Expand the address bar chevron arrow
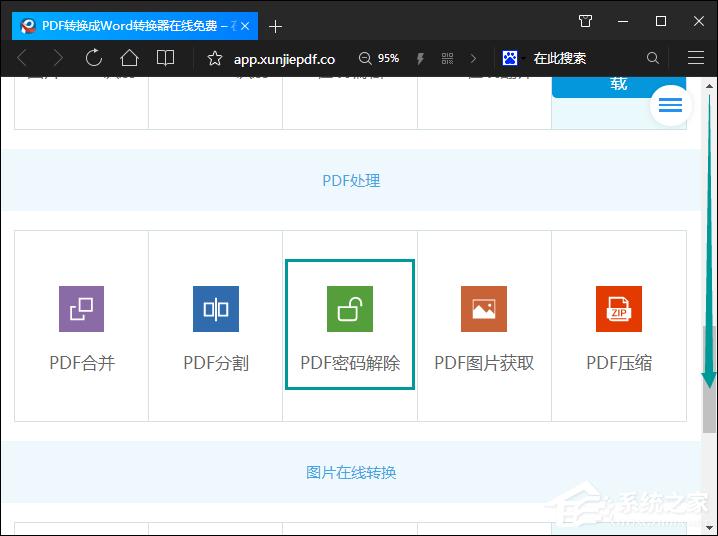This screenshot has width=718, height=536. (x=473, y=58)
